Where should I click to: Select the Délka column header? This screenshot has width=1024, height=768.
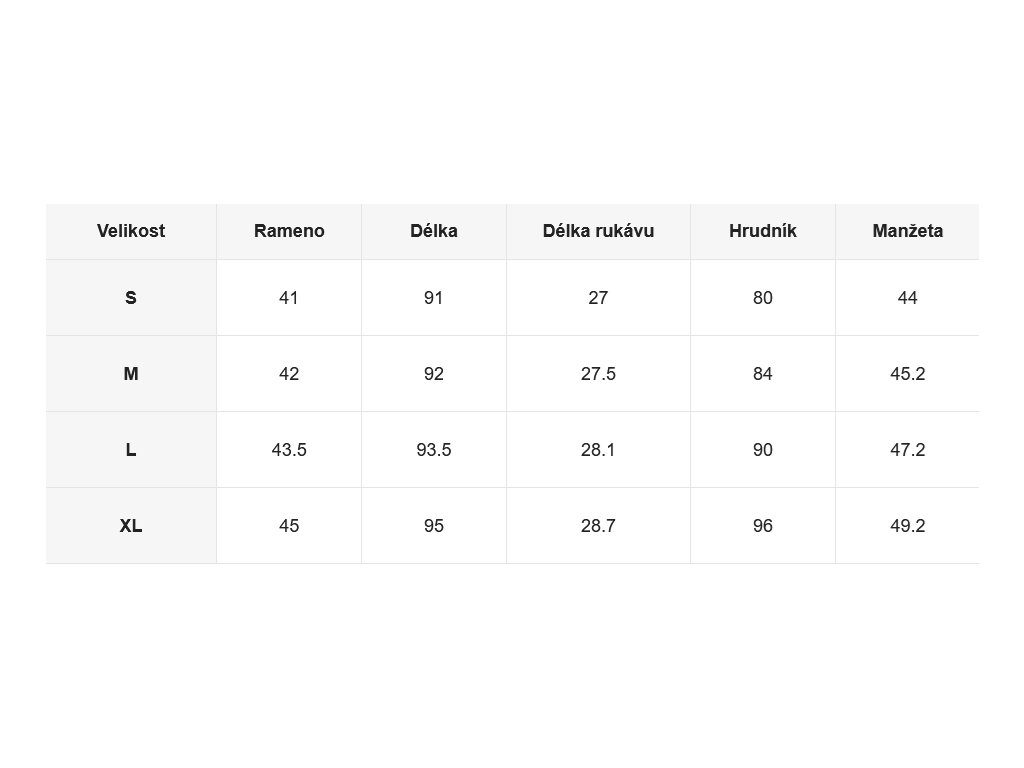click(x=434, y=231)
